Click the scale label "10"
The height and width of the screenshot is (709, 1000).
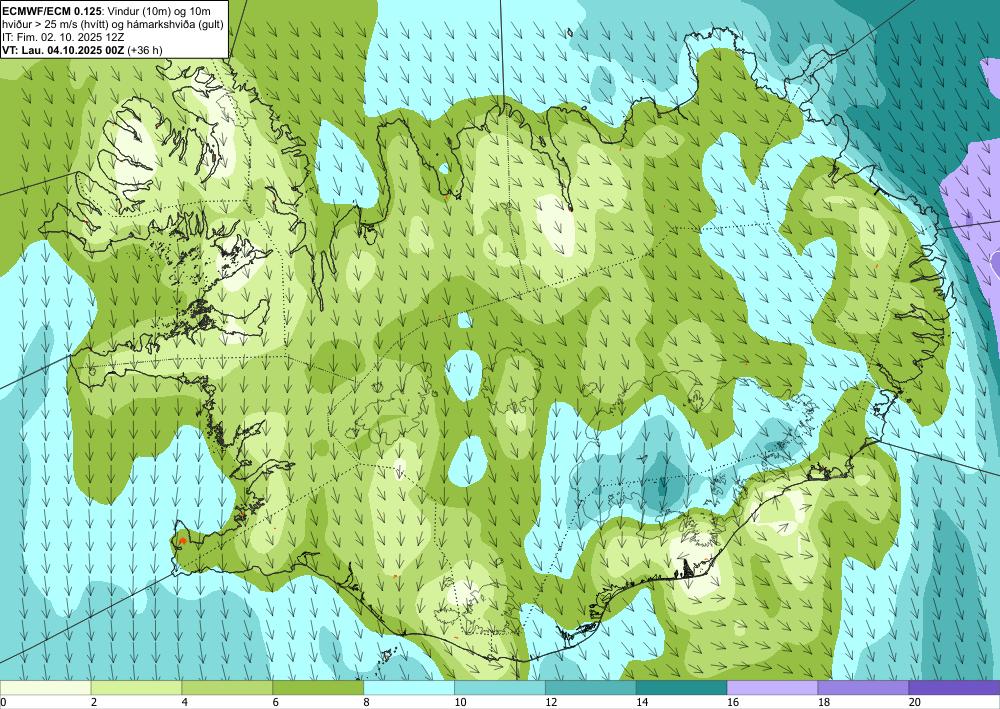(460, 702)
